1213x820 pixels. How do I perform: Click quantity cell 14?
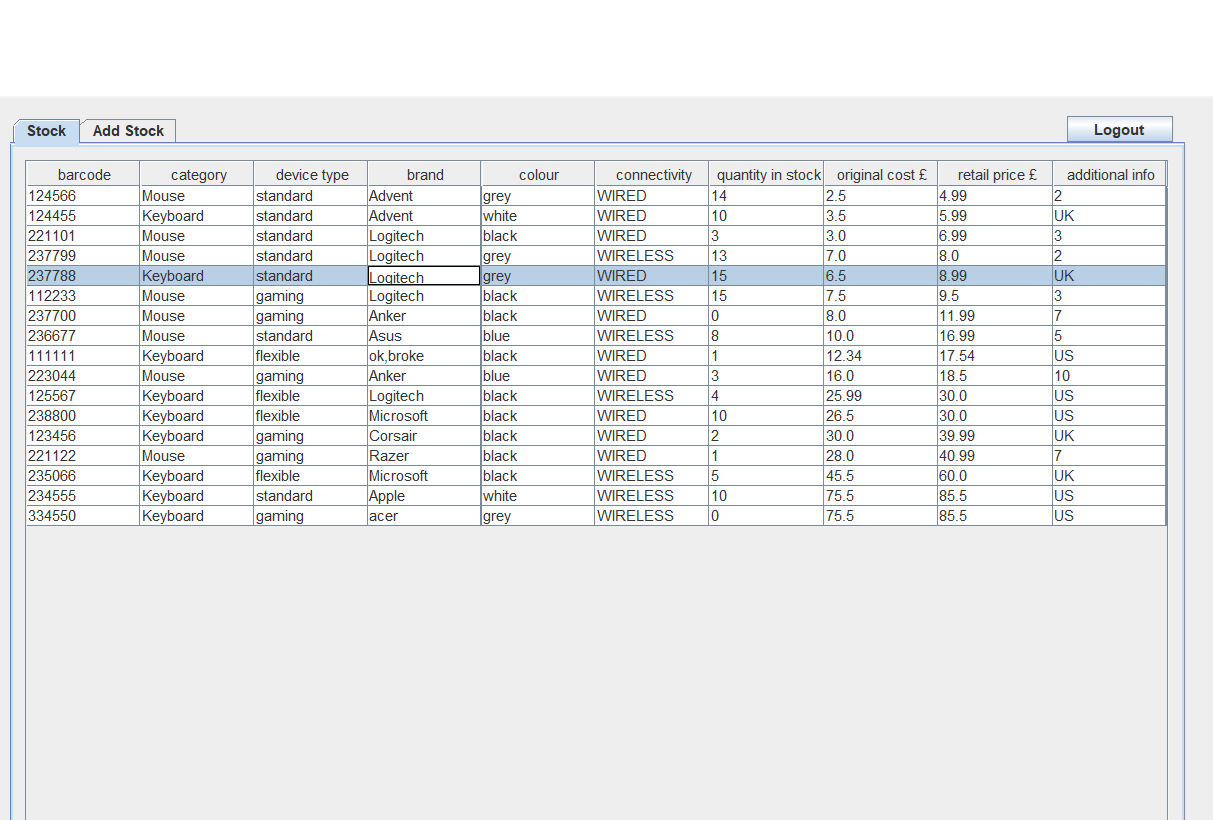pos(766,196)
